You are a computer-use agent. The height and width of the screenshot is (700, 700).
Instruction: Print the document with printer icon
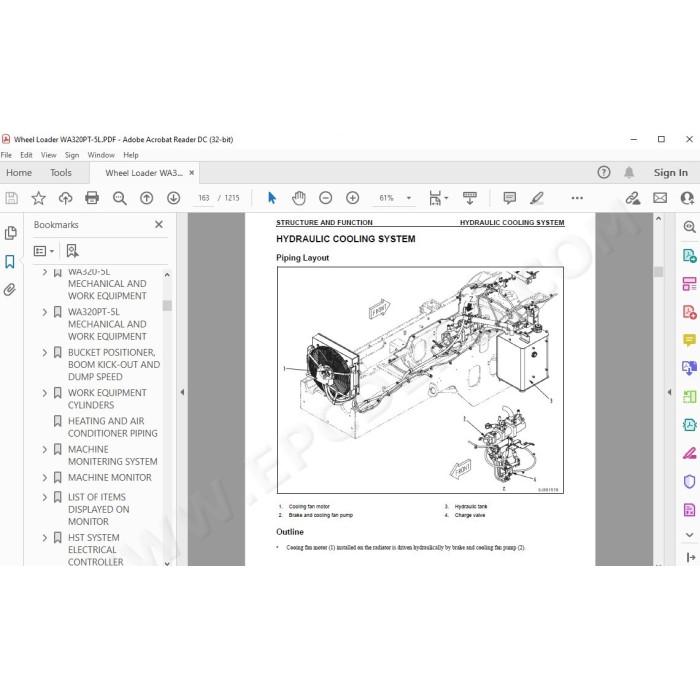pos(92,198)
